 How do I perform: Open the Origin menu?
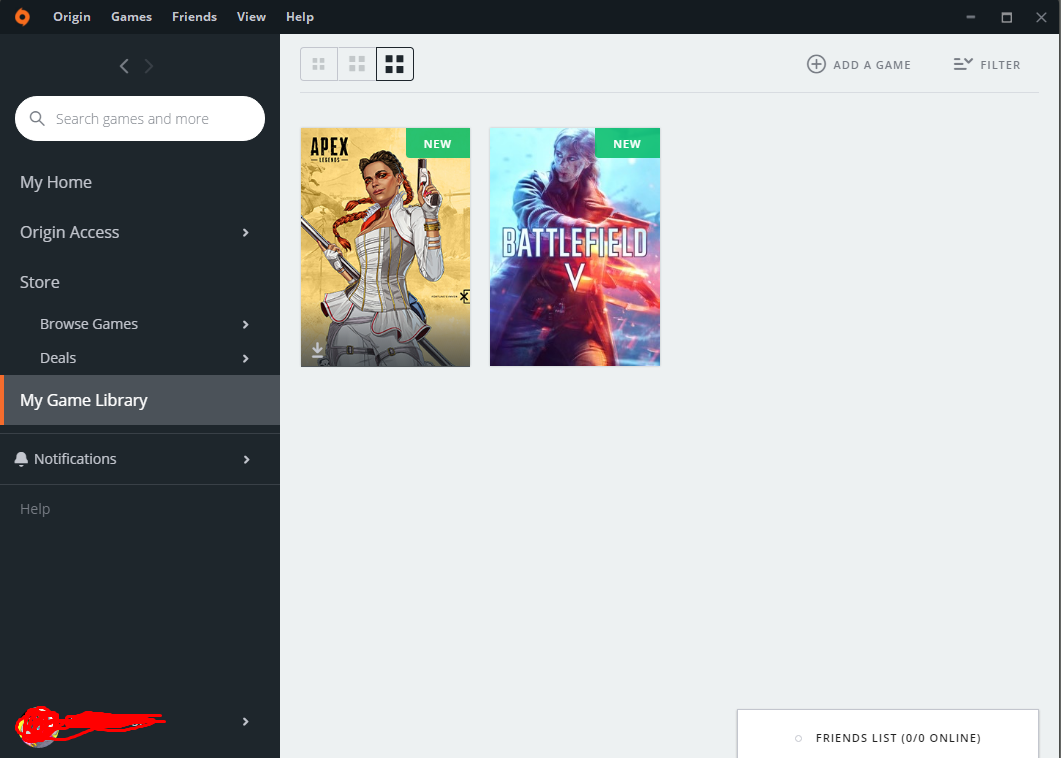[x=72, y=17]
